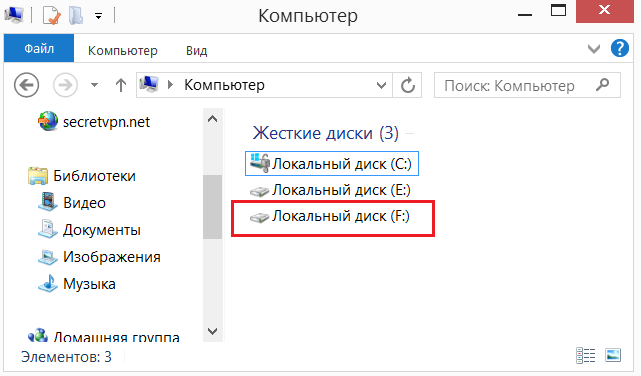
Task: Click the Домашняя группа icon
Action: tap(38, 336)
